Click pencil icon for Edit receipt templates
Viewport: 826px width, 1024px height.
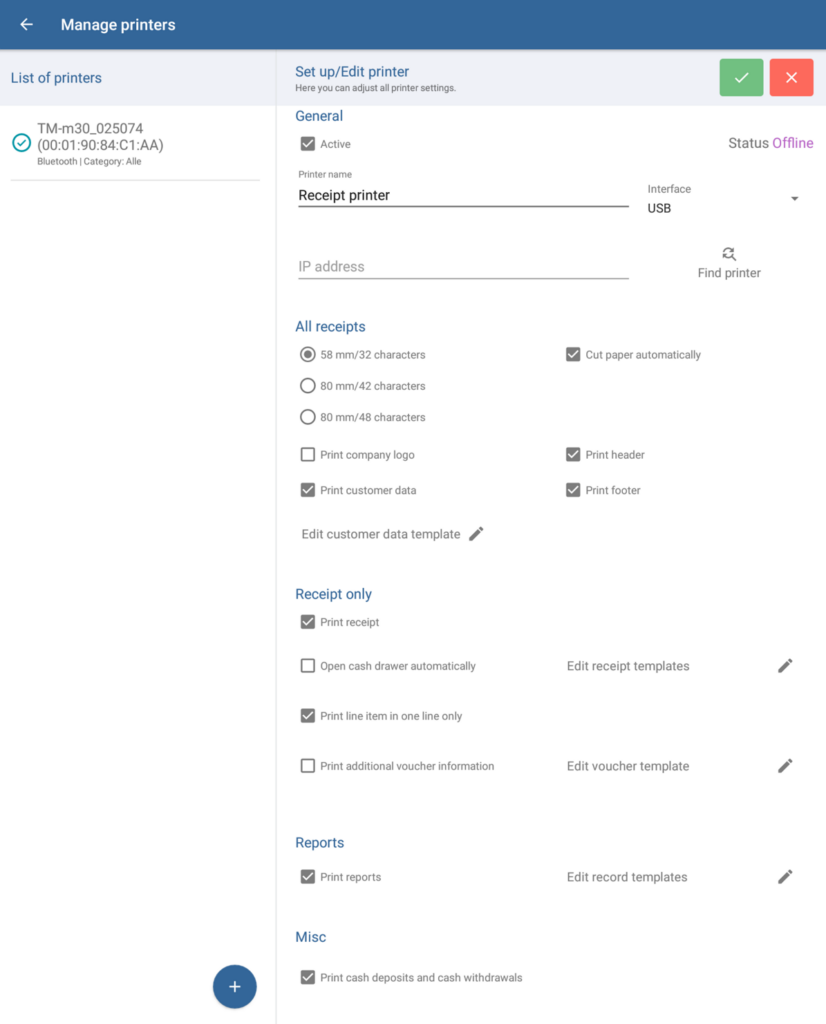[x=785, y=666]
